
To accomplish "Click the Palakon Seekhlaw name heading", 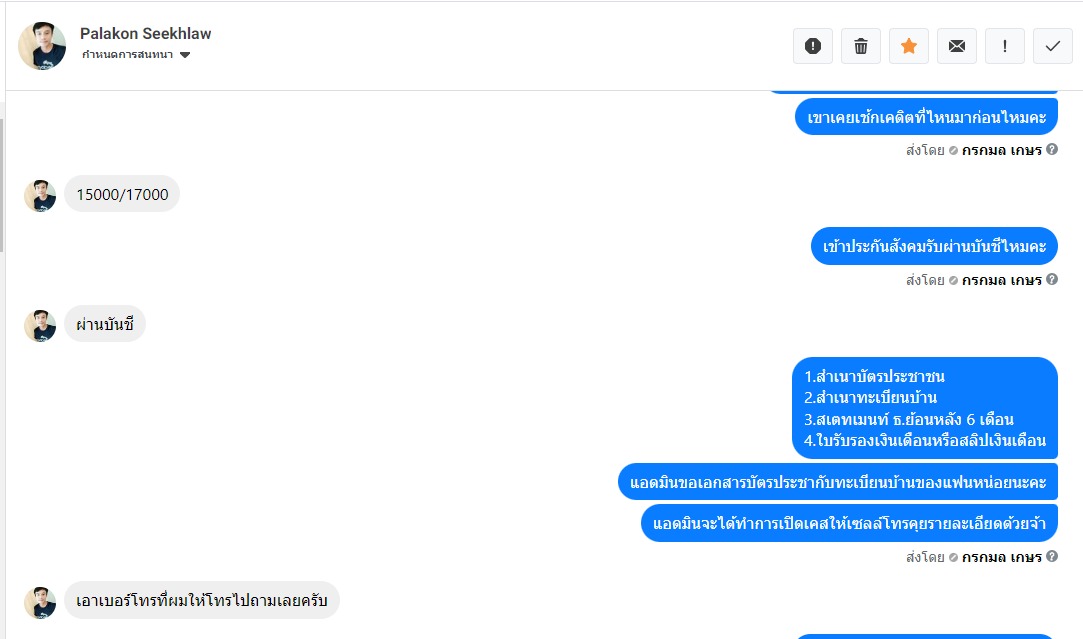I will [146, 33].
